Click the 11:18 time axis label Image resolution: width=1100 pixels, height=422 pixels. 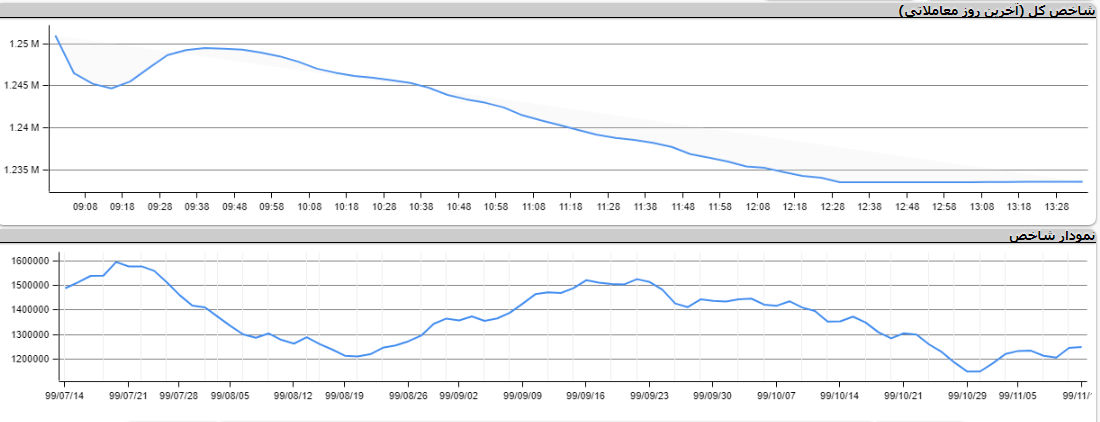pyautogui.click(x=571, y=207)
